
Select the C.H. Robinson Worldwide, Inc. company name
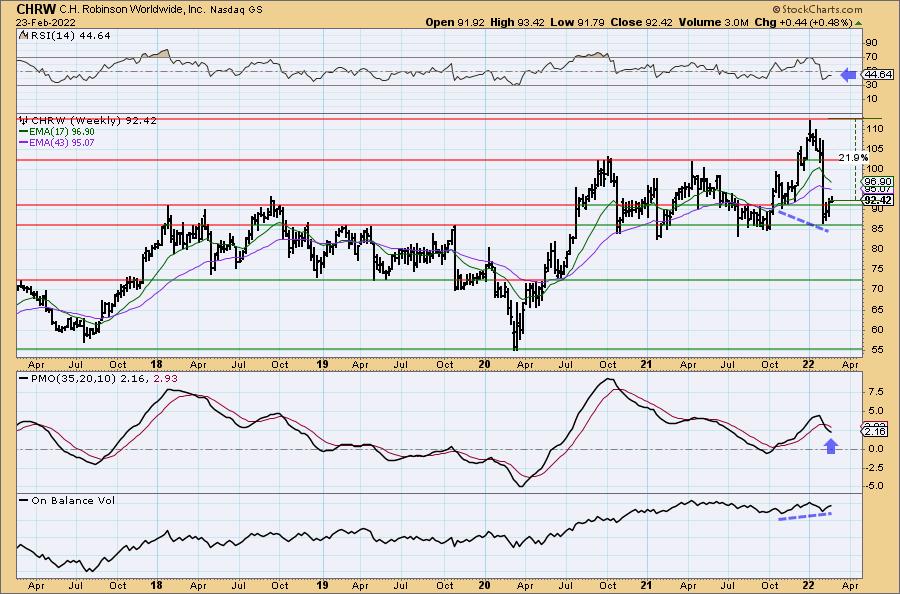click(133, 9)
